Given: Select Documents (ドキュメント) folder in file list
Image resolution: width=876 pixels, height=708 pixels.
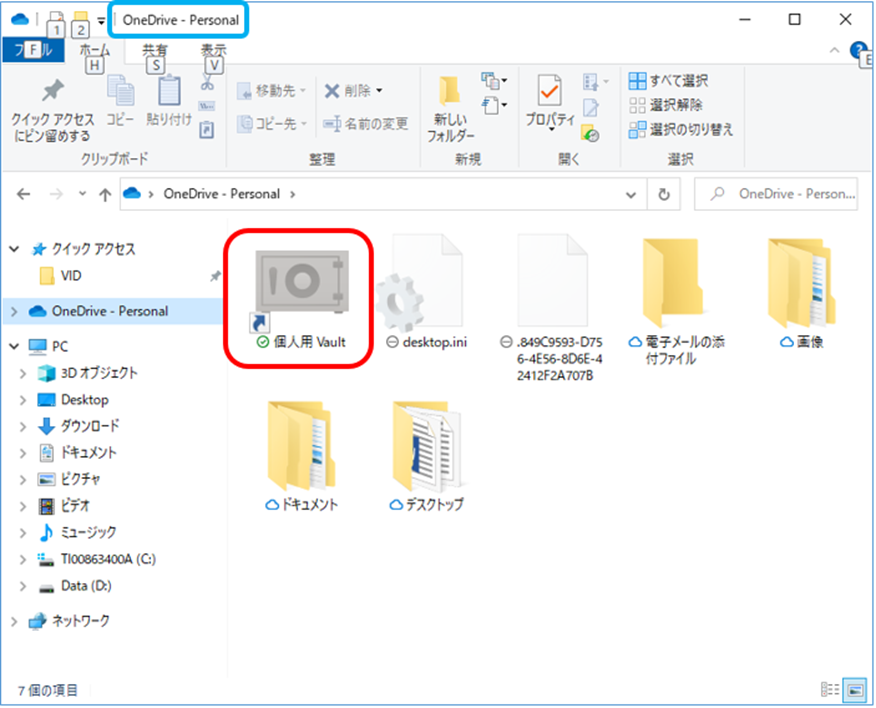Looking at the screenshot, I should tap(302, 455).
